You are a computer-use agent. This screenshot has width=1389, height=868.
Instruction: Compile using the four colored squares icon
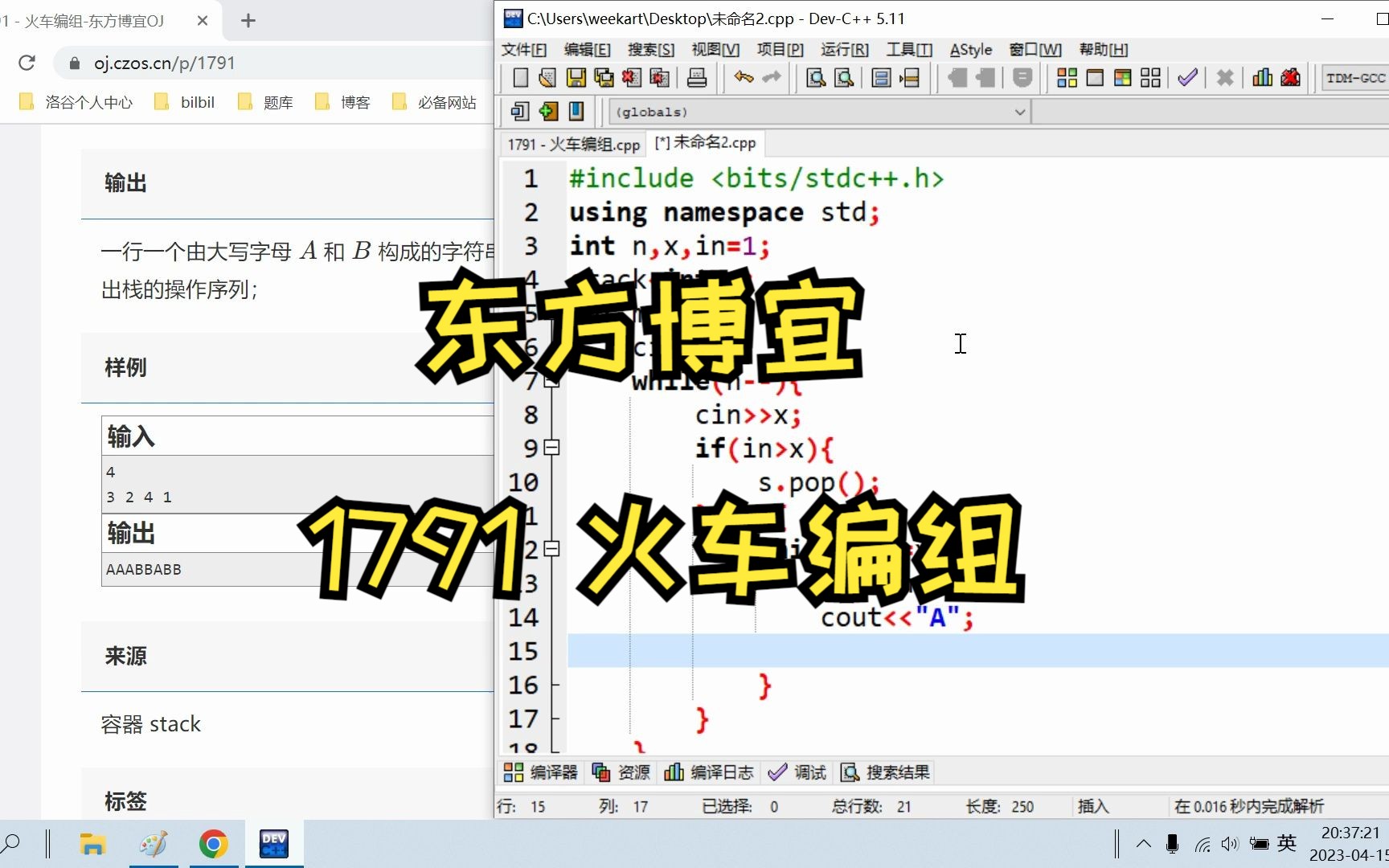coord(1067,78)
